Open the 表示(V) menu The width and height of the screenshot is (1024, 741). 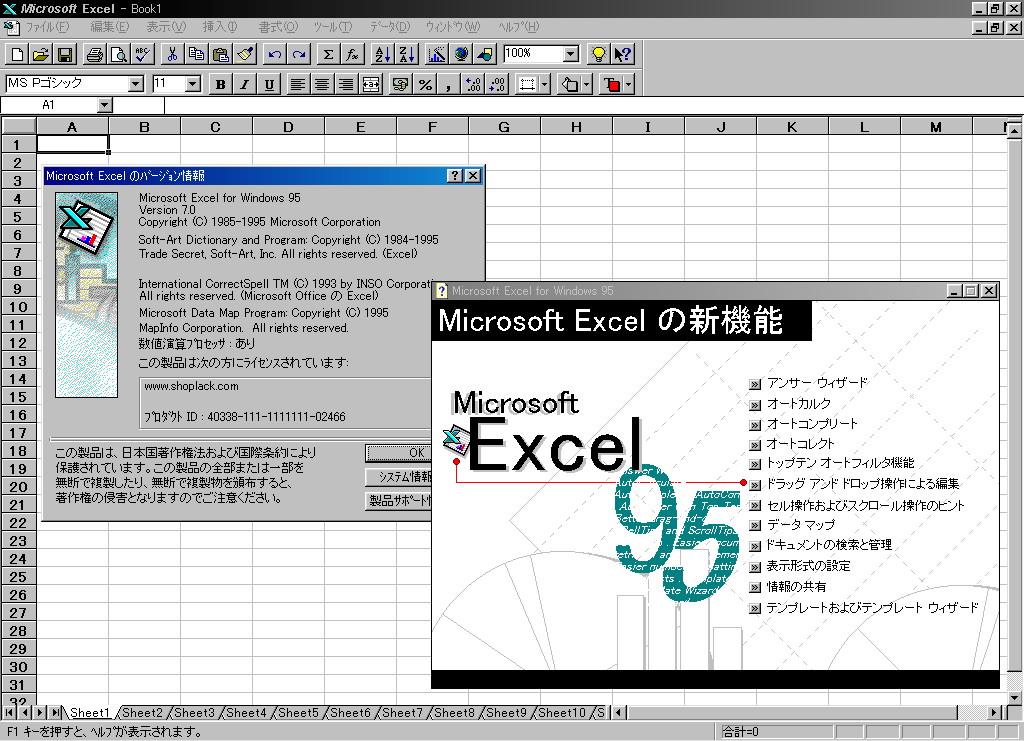166,27
